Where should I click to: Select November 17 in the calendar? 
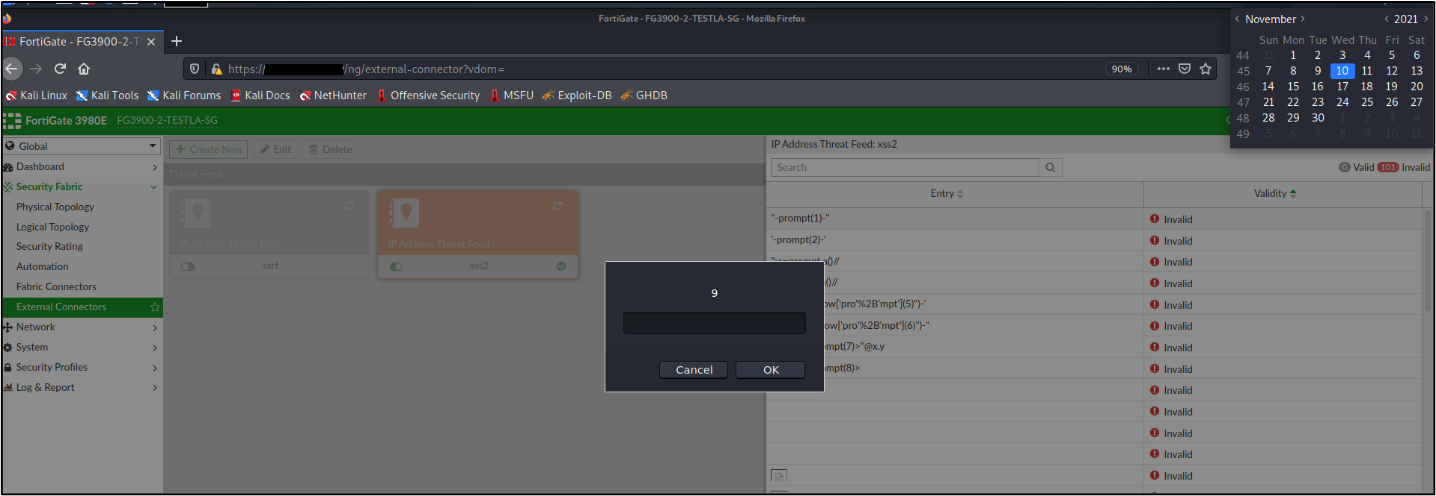(1342, 87)
